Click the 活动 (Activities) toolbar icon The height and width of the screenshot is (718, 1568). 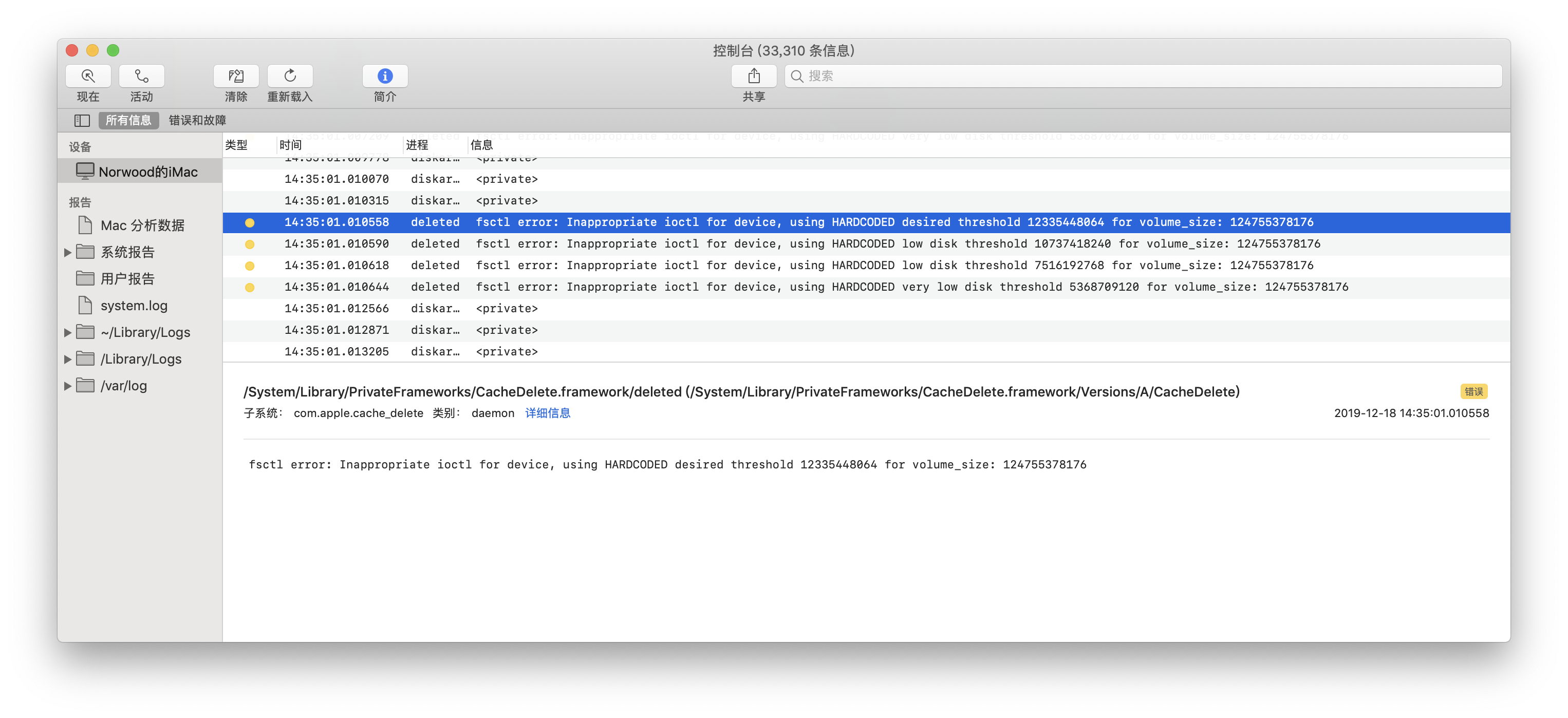141,76
